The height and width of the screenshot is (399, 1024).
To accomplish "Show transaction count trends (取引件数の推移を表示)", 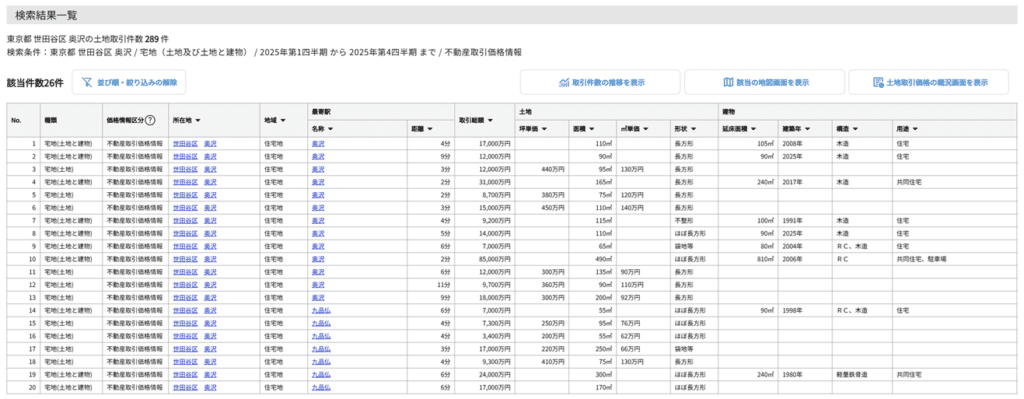I will coord(600,82).
